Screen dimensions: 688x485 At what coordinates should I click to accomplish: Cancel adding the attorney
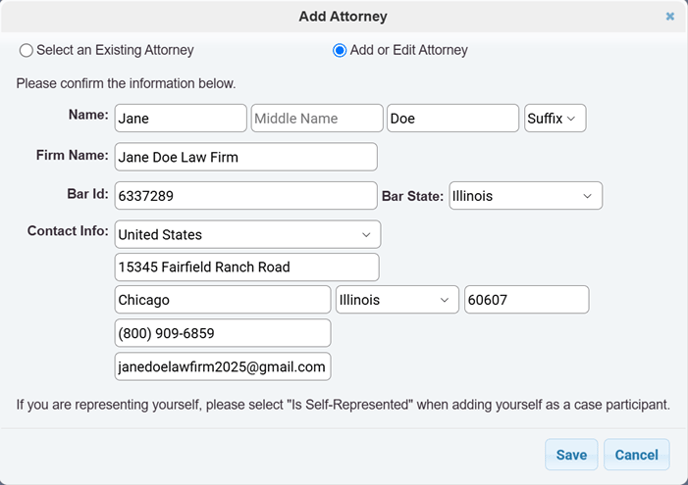coord(636,455)
